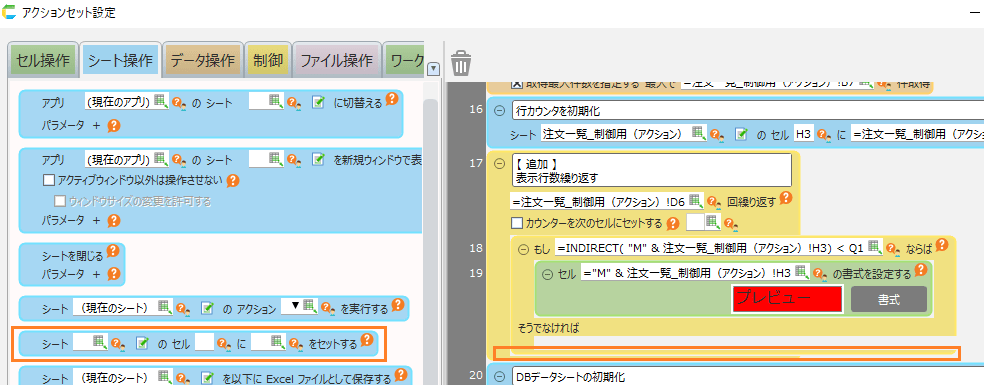Click step number 18 in the gutter
Viewport: 984px width, 385px height.
coord(476,249)
